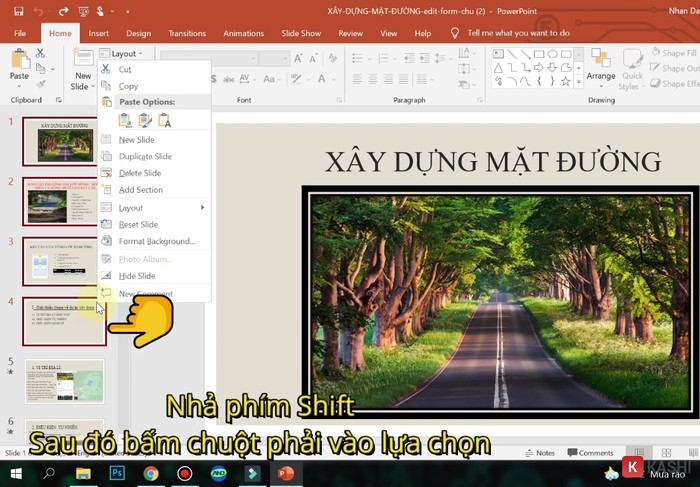700x487 pixels.
Task: Expand the Layout submenu in context menu
Action: [202, 208]
